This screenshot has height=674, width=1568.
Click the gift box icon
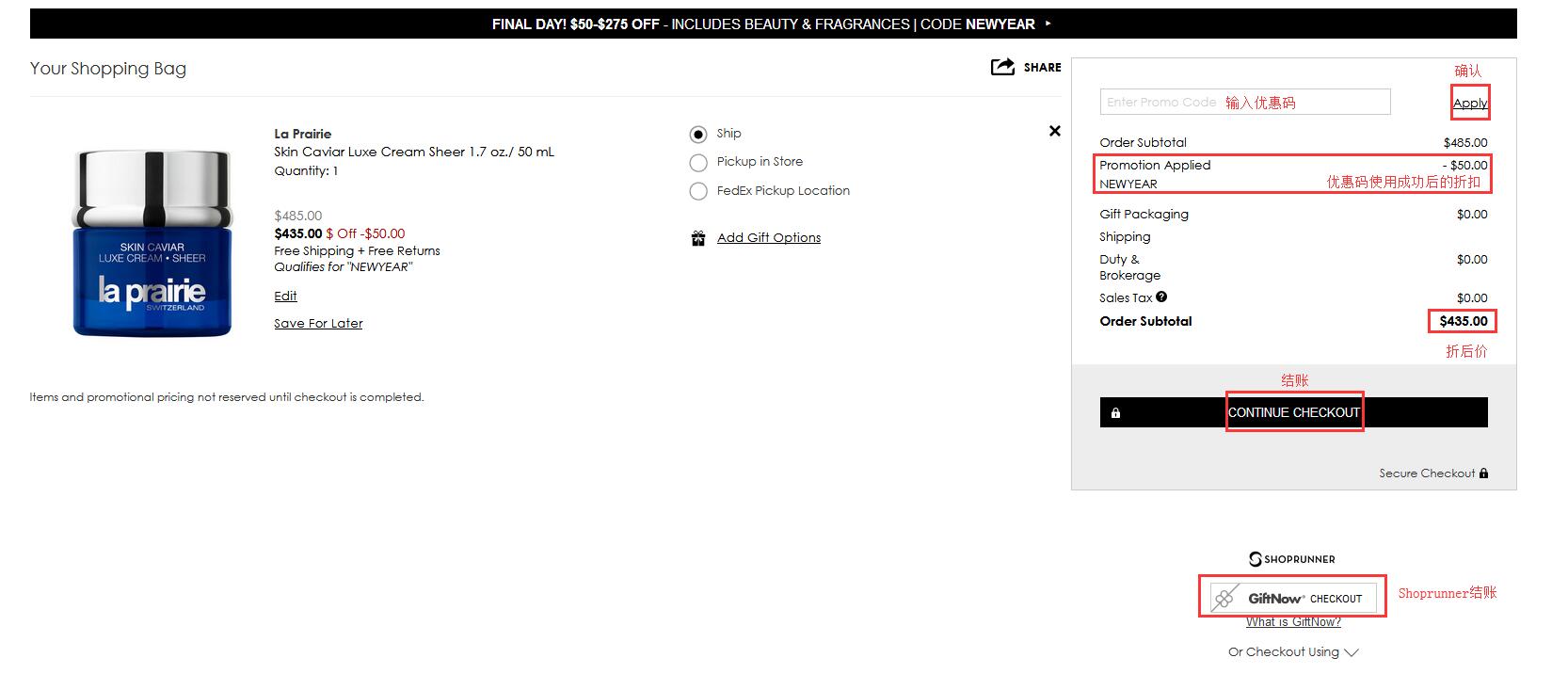pyautogui.click(x=698, y=238)
